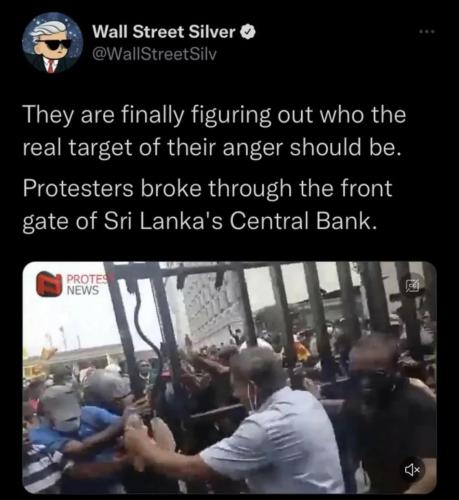Unmute the video with the speaker icon
Viewport: 459px width, 500px height.
pos(412,470)
